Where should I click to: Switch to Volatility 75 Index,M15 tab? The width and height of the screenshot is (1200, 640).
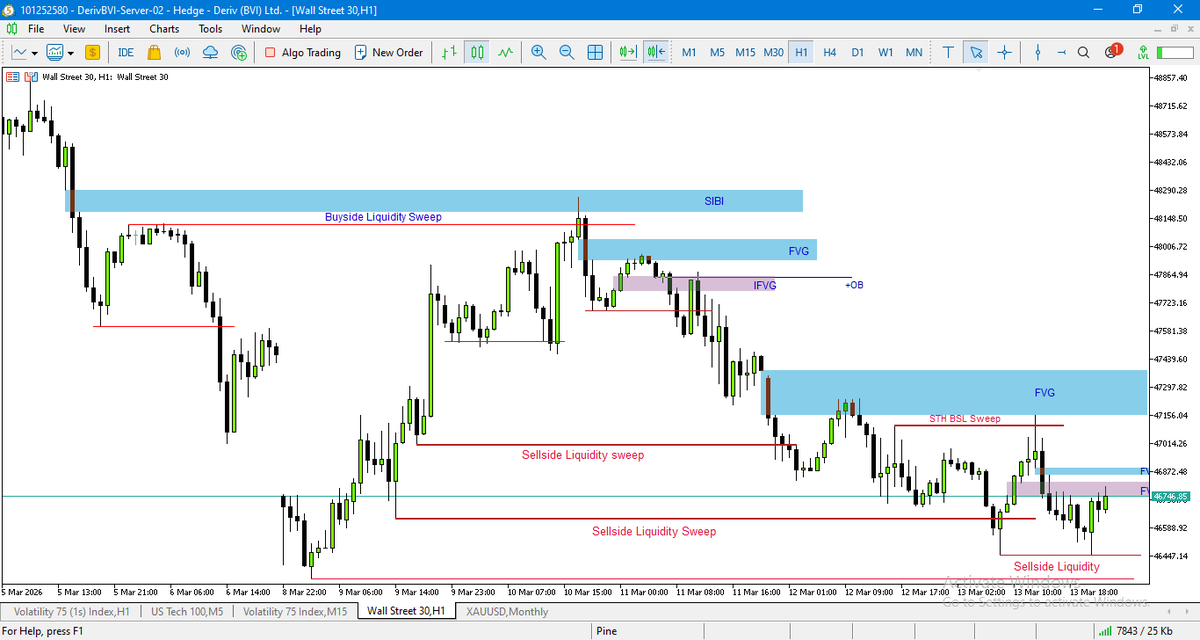[x=295, y=611]
